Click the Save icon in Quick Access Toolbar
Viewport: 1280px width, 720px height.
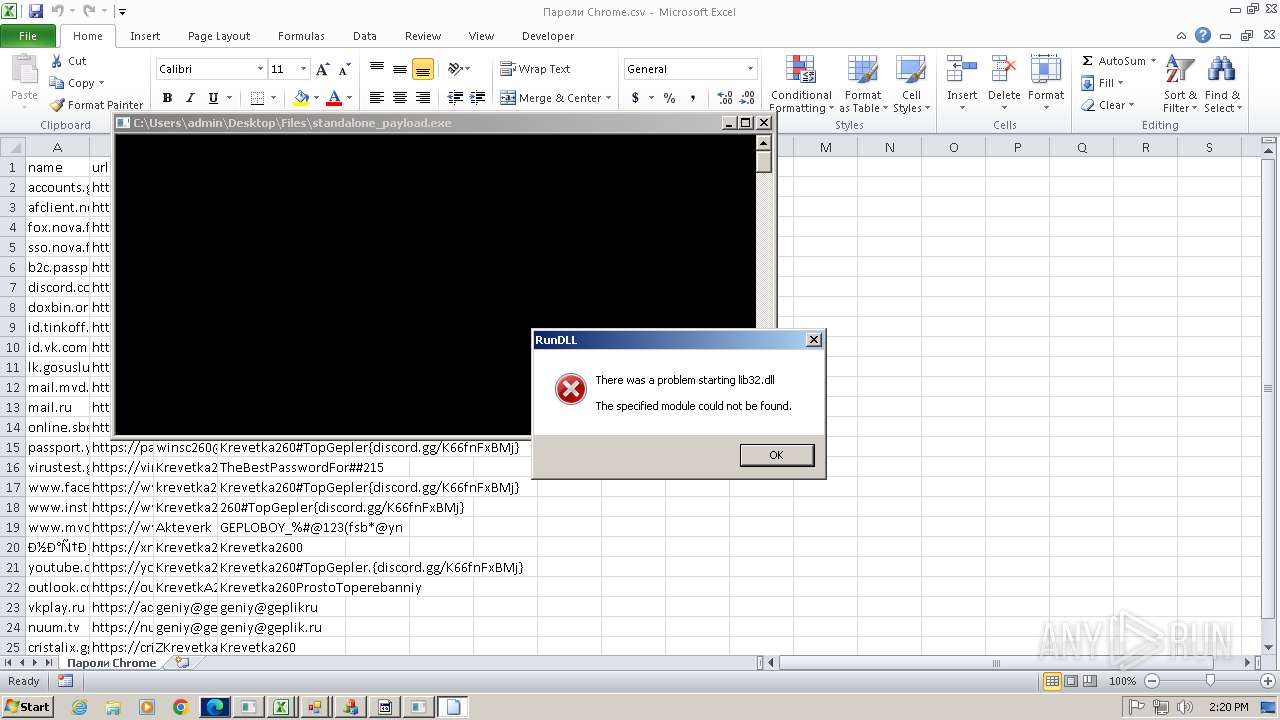(36, 12)
